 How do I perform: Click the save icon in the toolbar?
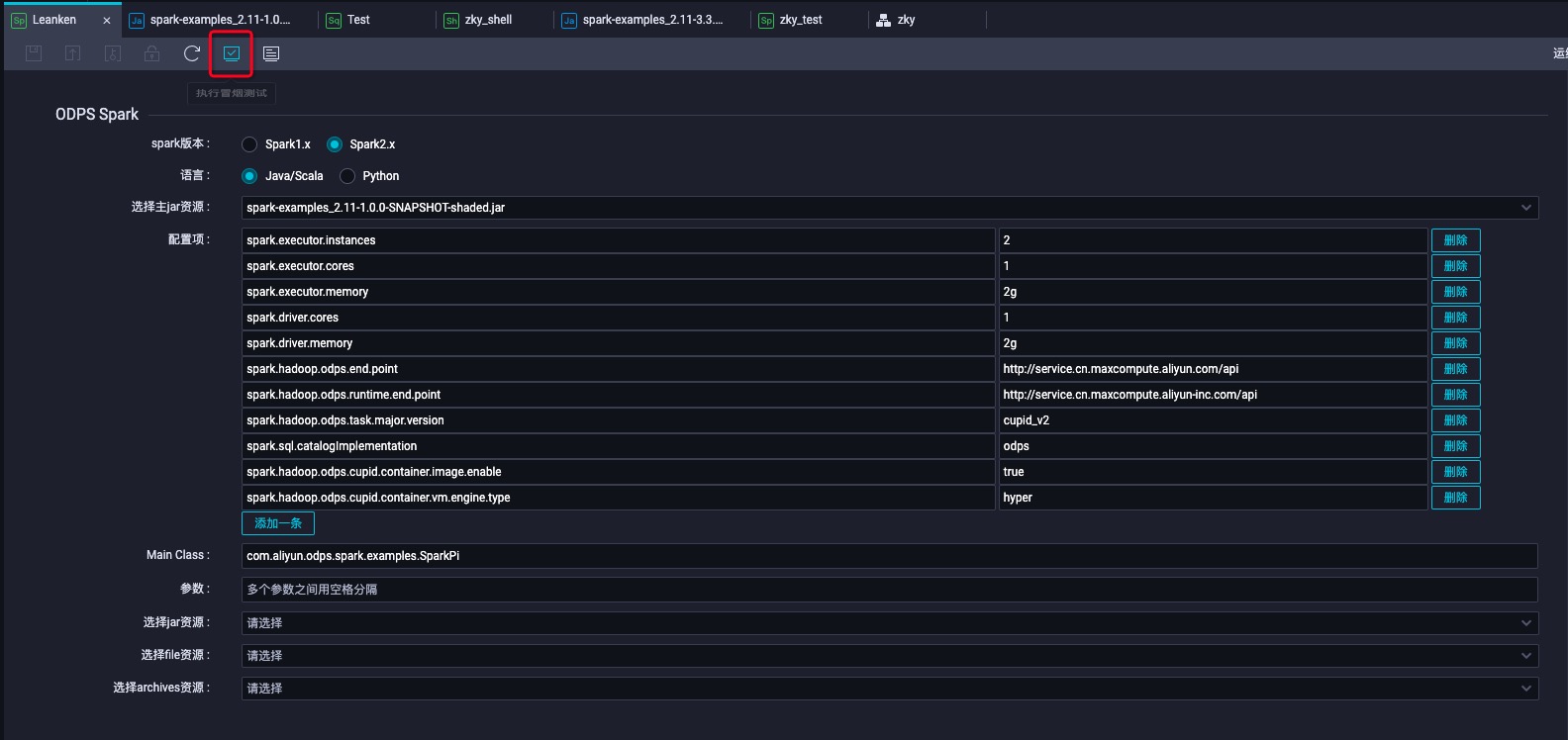coord(34,53)
